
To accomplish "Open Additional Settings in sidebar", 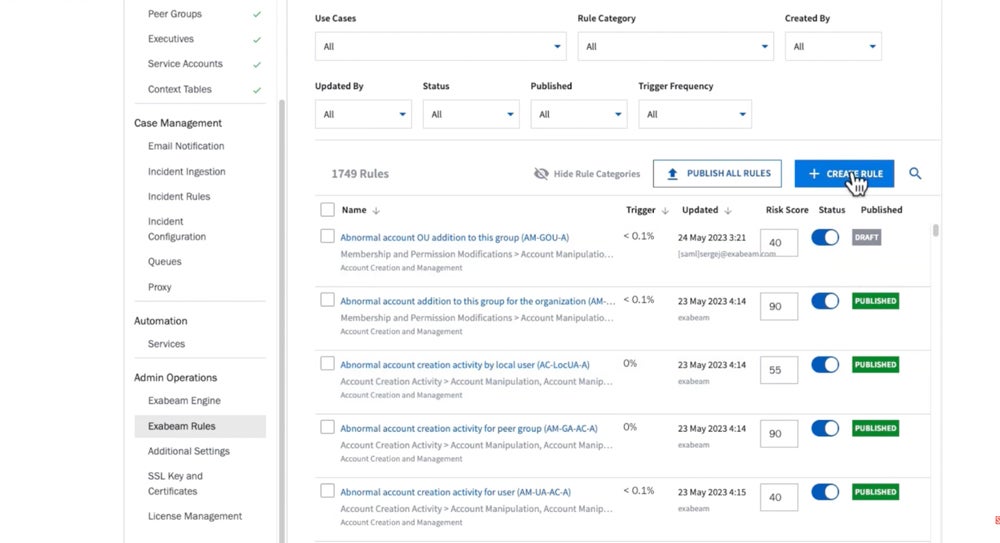I will (x=189, y=451).
